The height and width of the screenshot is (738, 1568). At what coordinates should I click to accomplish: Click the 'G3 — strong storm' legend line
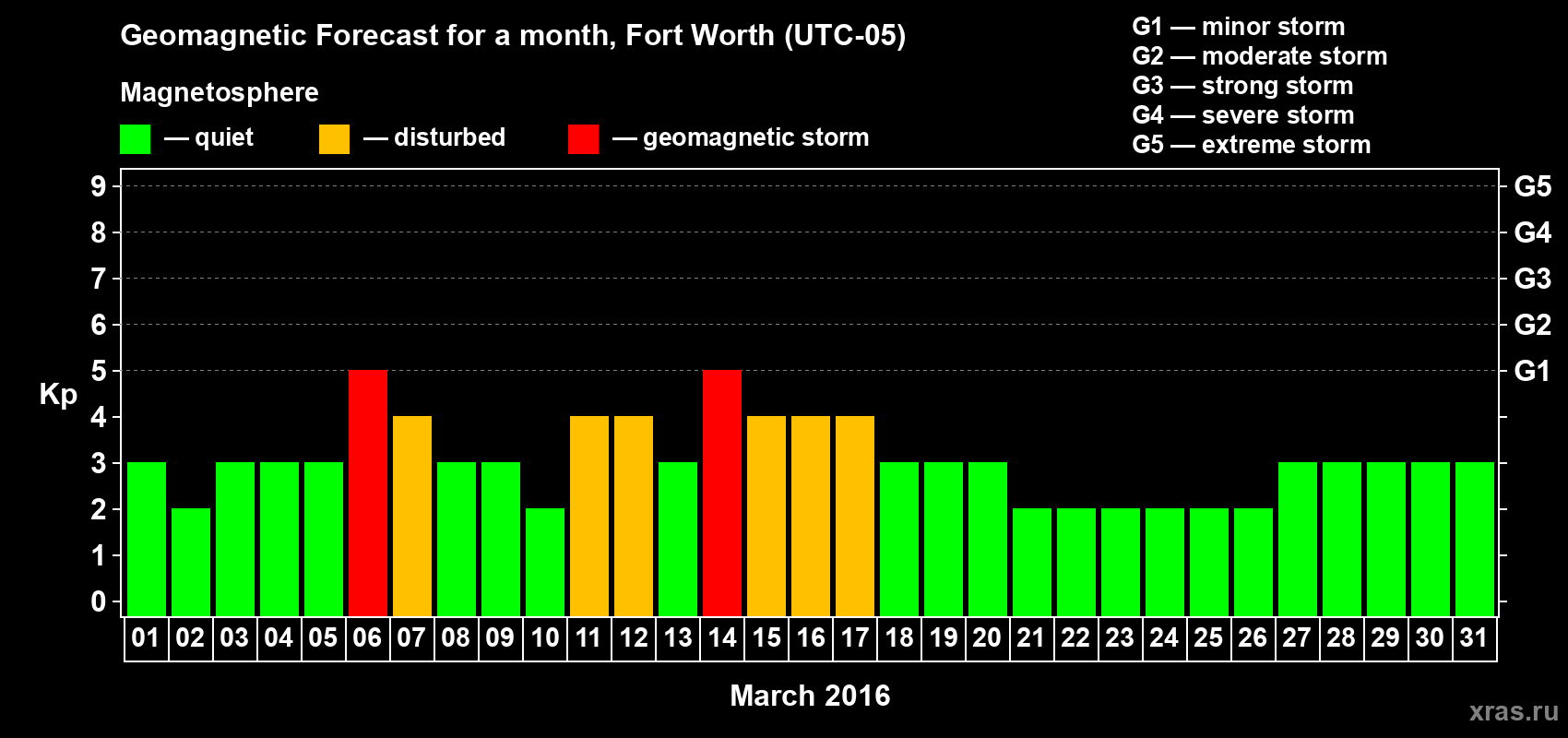pyautogui.click(x=1242, y=86)
